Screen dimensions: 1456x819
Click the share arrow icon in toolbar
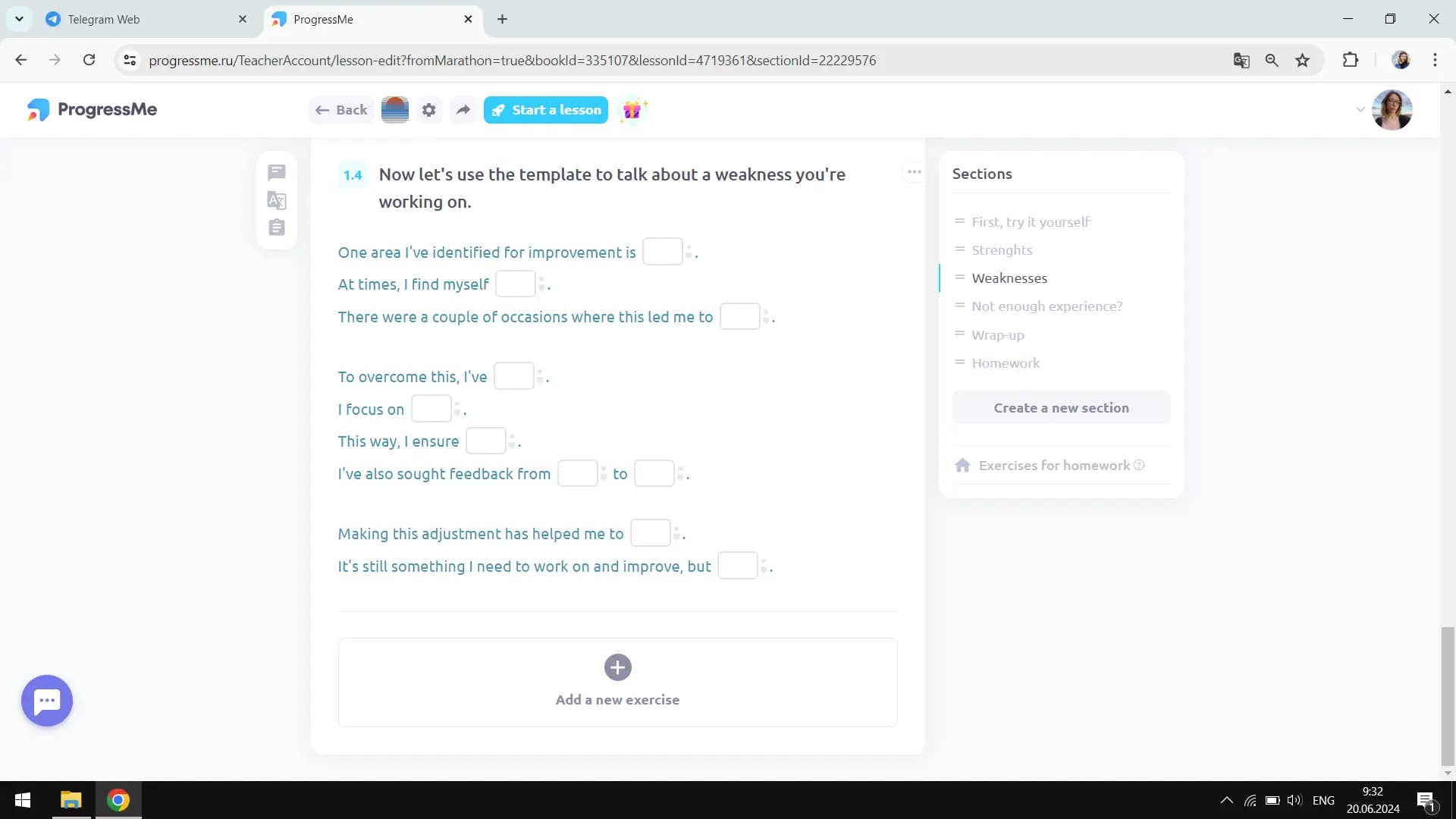pos(463,110)
